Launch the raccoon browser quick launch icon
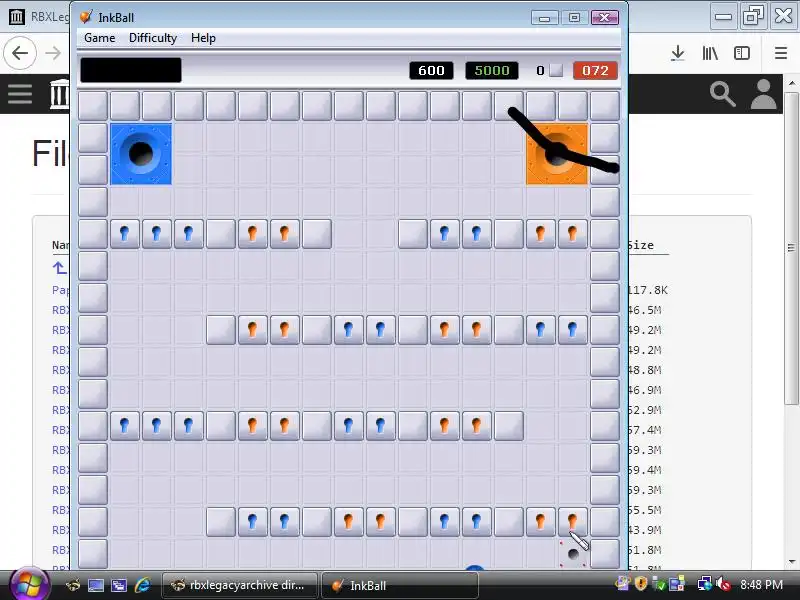The image size is (800, 600). pyautogui.click(x=72, y=585)
